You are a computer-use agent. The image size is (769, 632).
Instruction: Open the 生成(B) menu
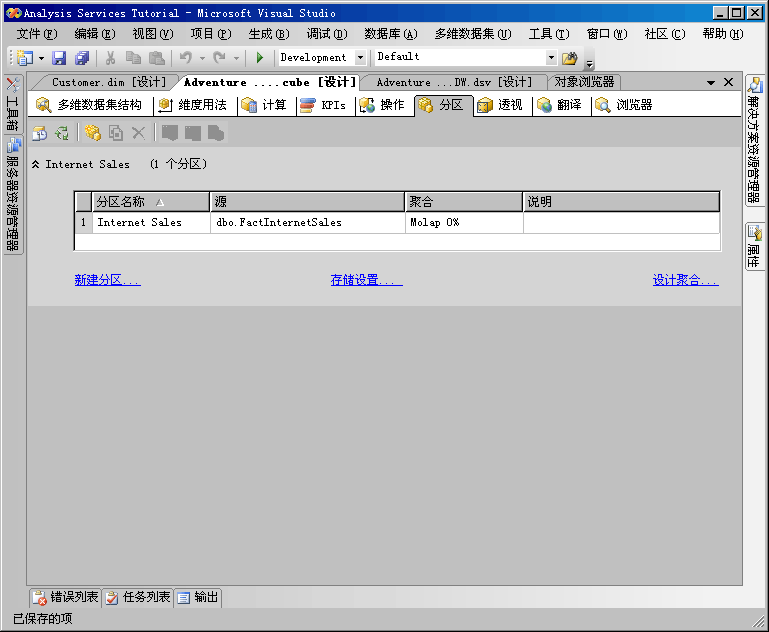point(269,34)
